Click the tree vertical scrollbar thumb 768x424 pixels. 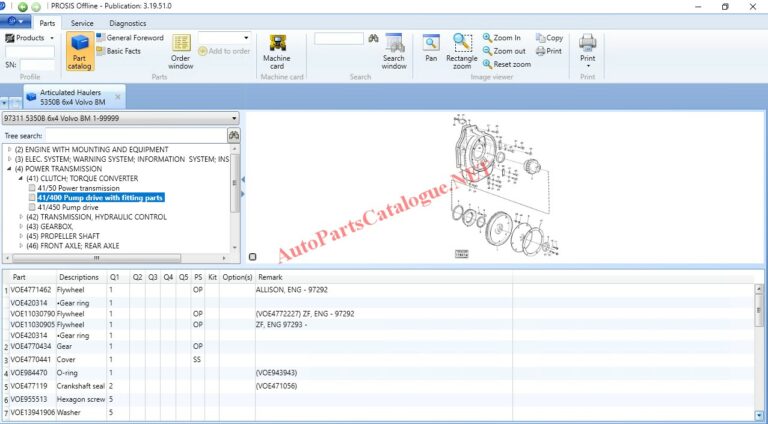[x=235, y=183]
